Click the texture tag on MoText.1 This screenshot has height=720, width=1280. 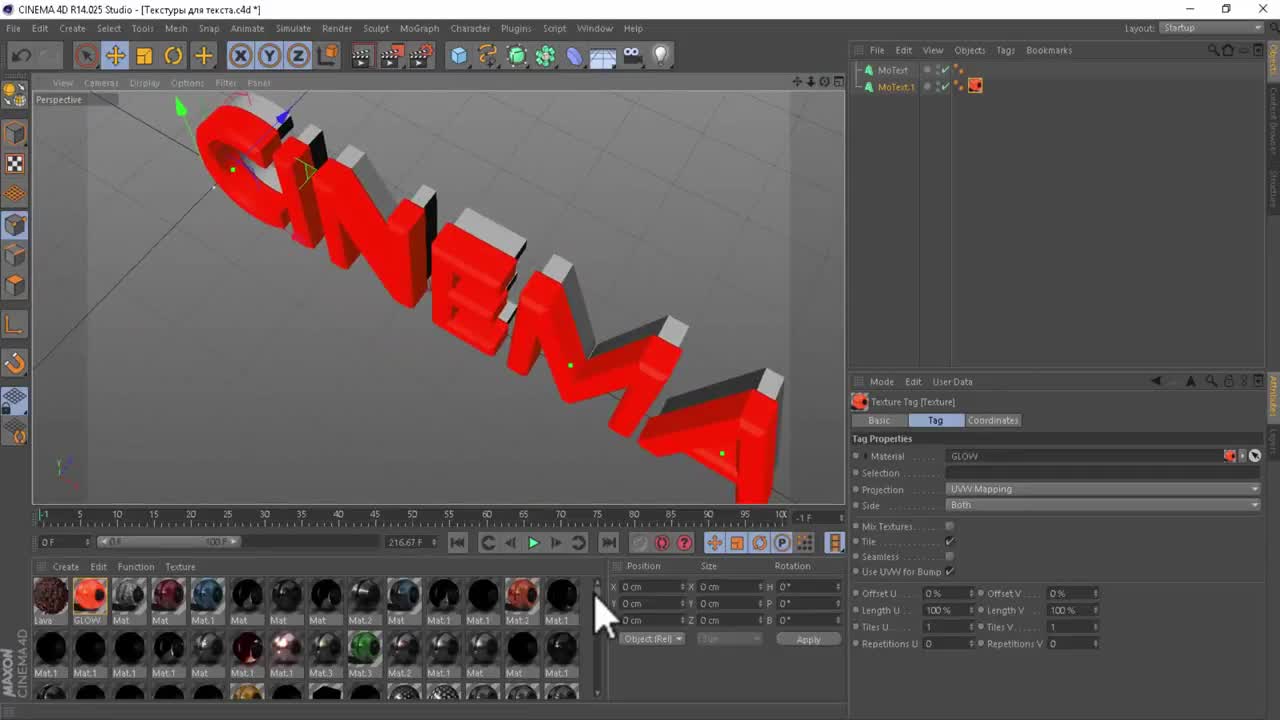click(975, 86)
